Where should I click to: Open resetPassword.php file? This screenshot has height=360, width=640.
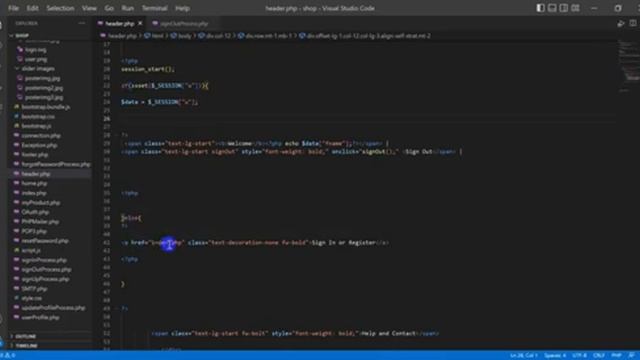click(45, 241)
